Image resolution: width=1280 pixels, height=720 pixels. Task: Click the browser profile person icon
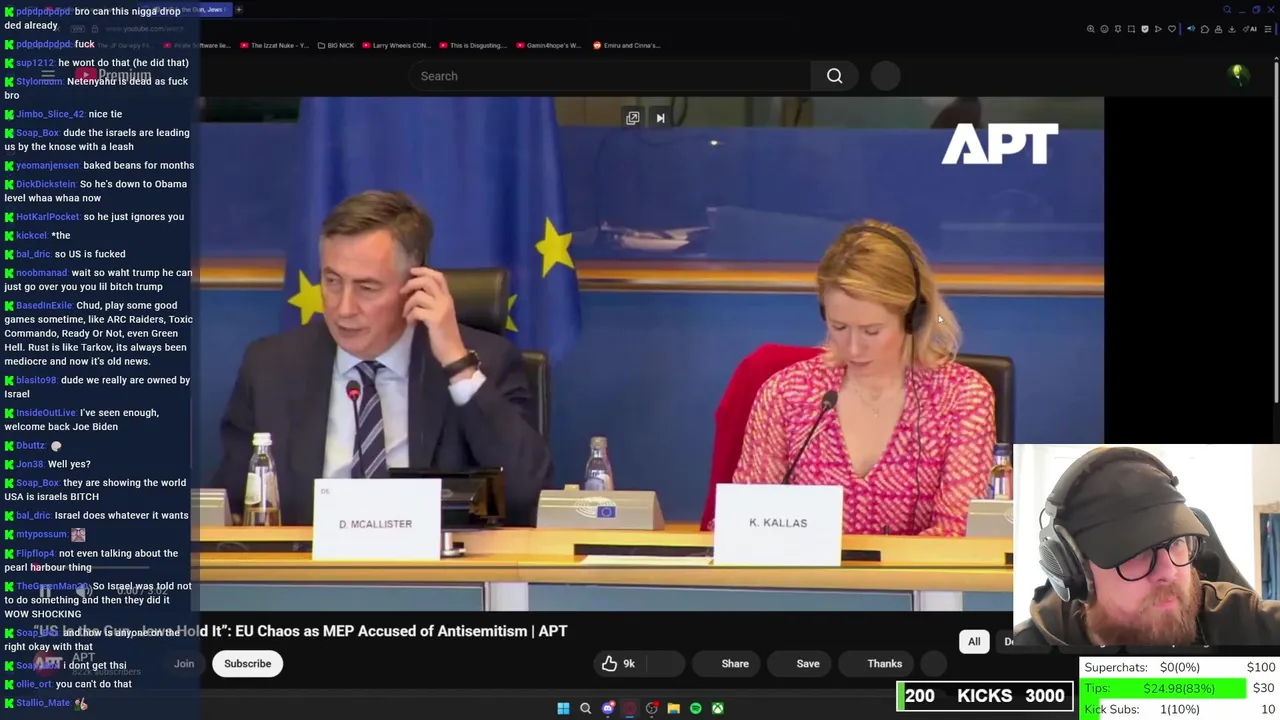click(1218, 29)
